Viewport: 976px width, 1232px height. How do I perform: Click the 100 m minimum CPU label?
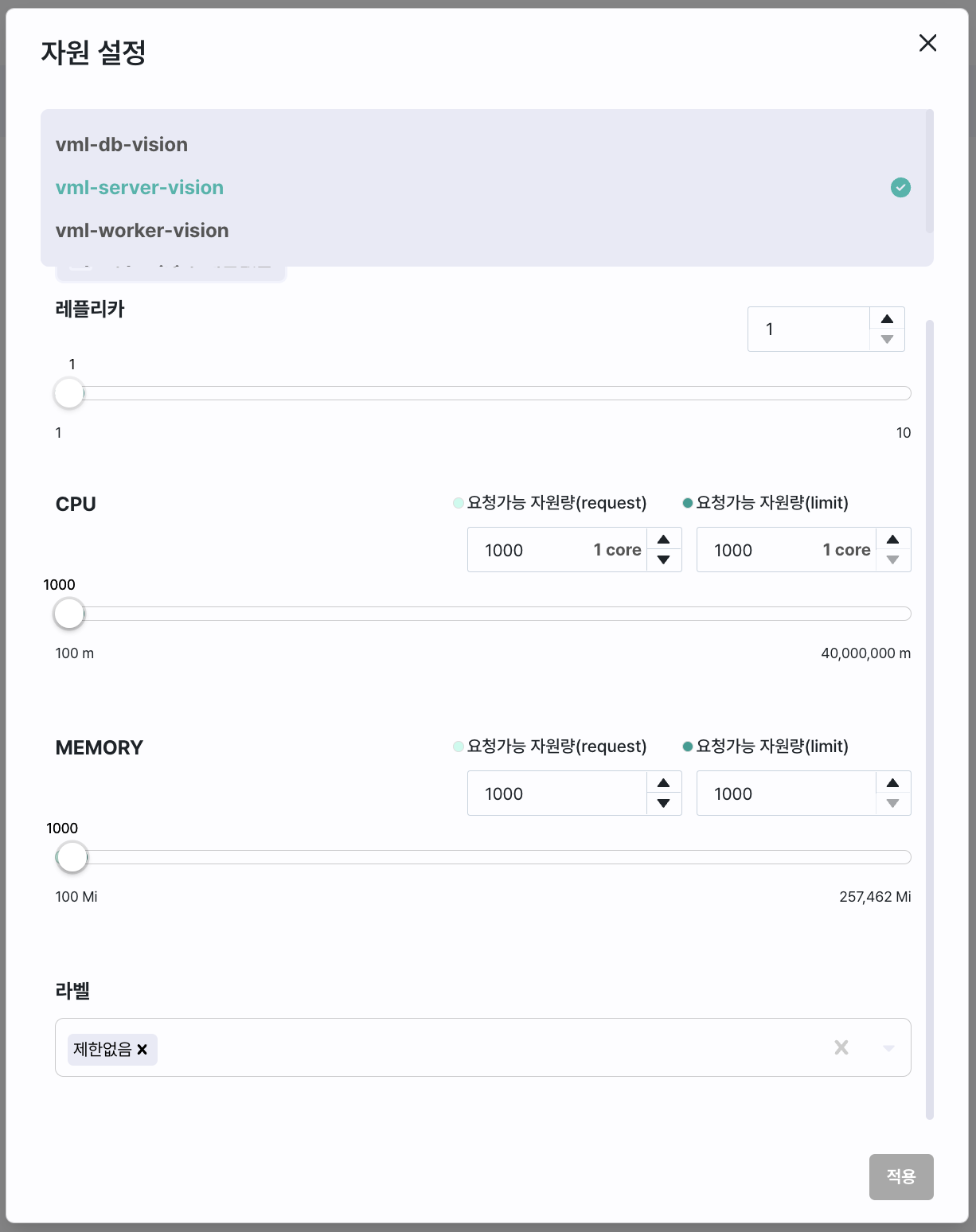pos(75,653)
